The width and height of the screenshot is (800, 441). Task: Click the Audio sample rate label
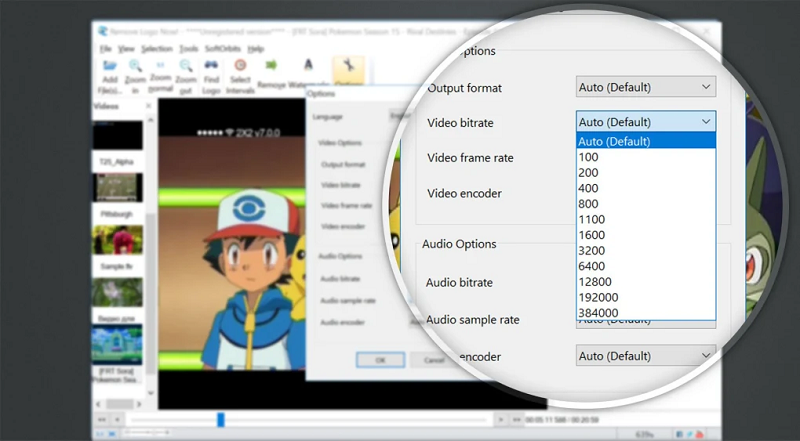(473, 320)
